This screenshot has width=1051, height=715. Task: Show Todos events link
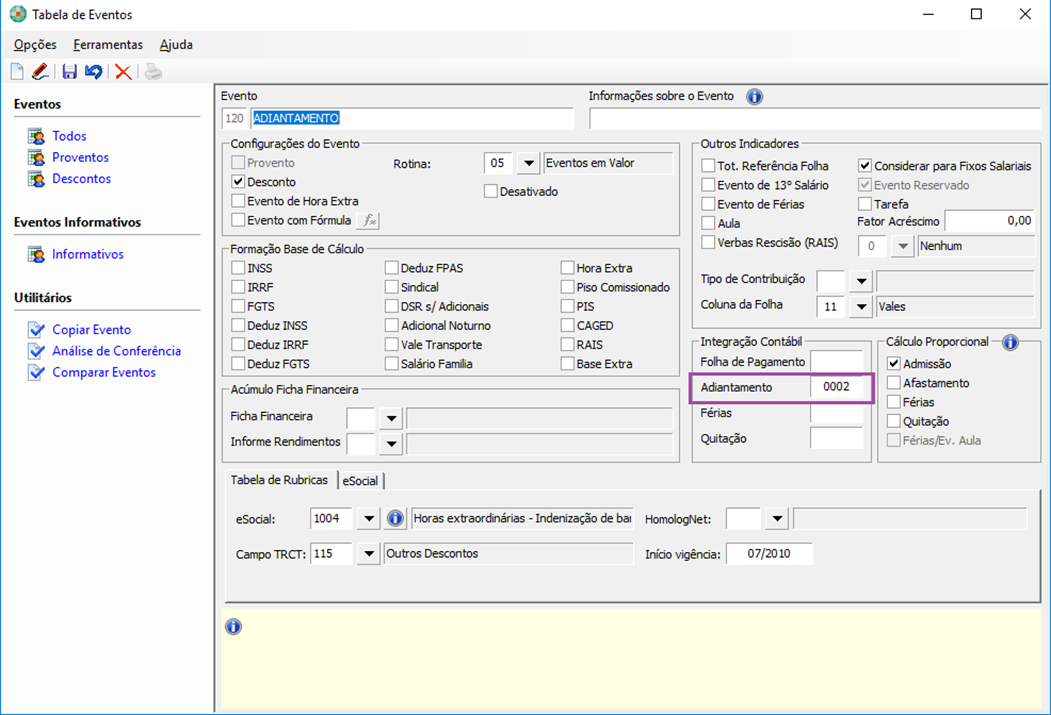coord(70,136)
